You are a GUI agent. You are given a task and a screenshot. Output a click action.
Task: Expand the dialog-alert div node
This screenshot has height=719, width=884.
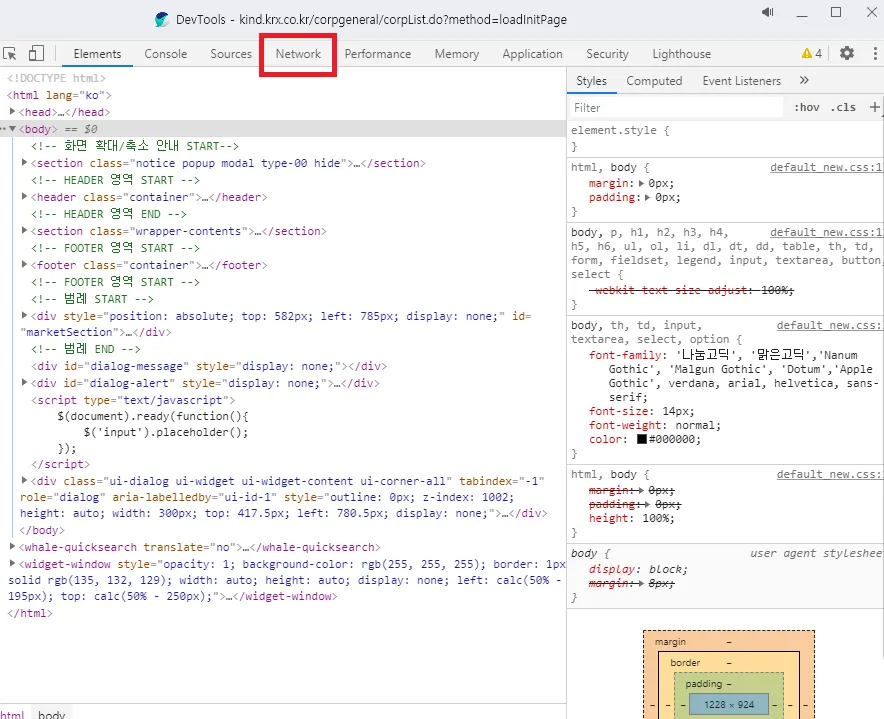(x=24, y=382)
